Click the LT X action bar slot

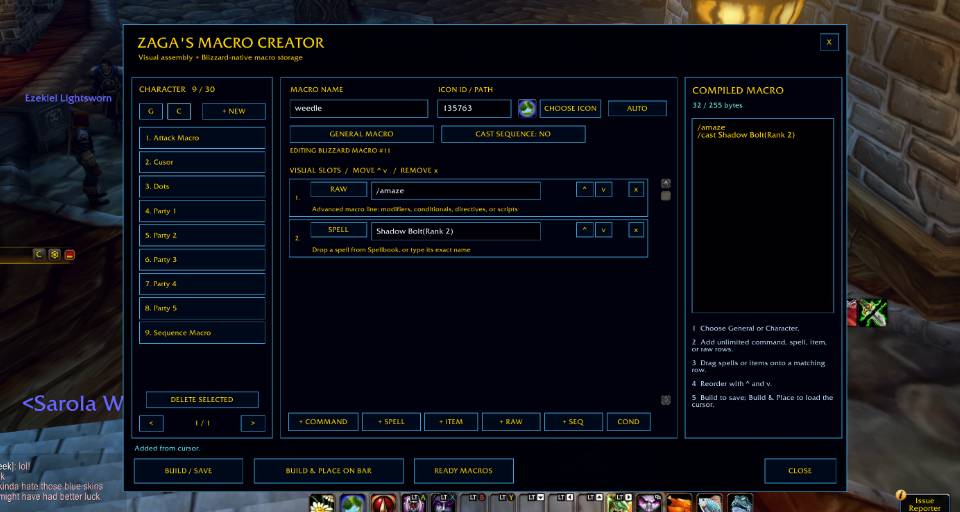(443, 503)
